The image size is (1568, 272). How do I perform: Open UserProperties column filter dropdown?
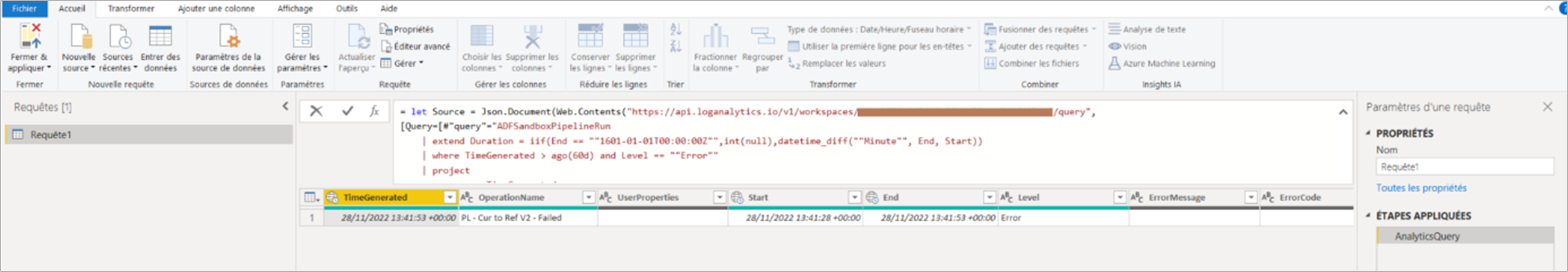click(x=720, y=197)
